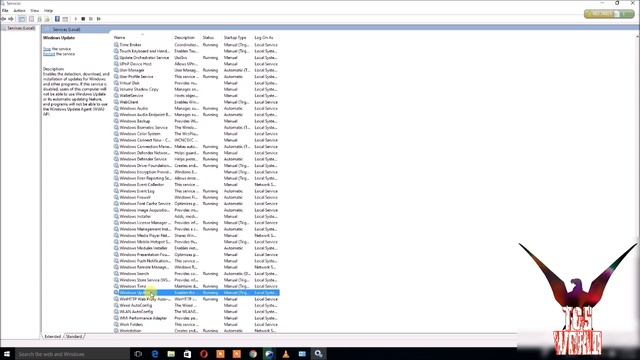Screen dimensions: 640x360
Task: Click the Export List toolbar icon
Action: [47, 19]
